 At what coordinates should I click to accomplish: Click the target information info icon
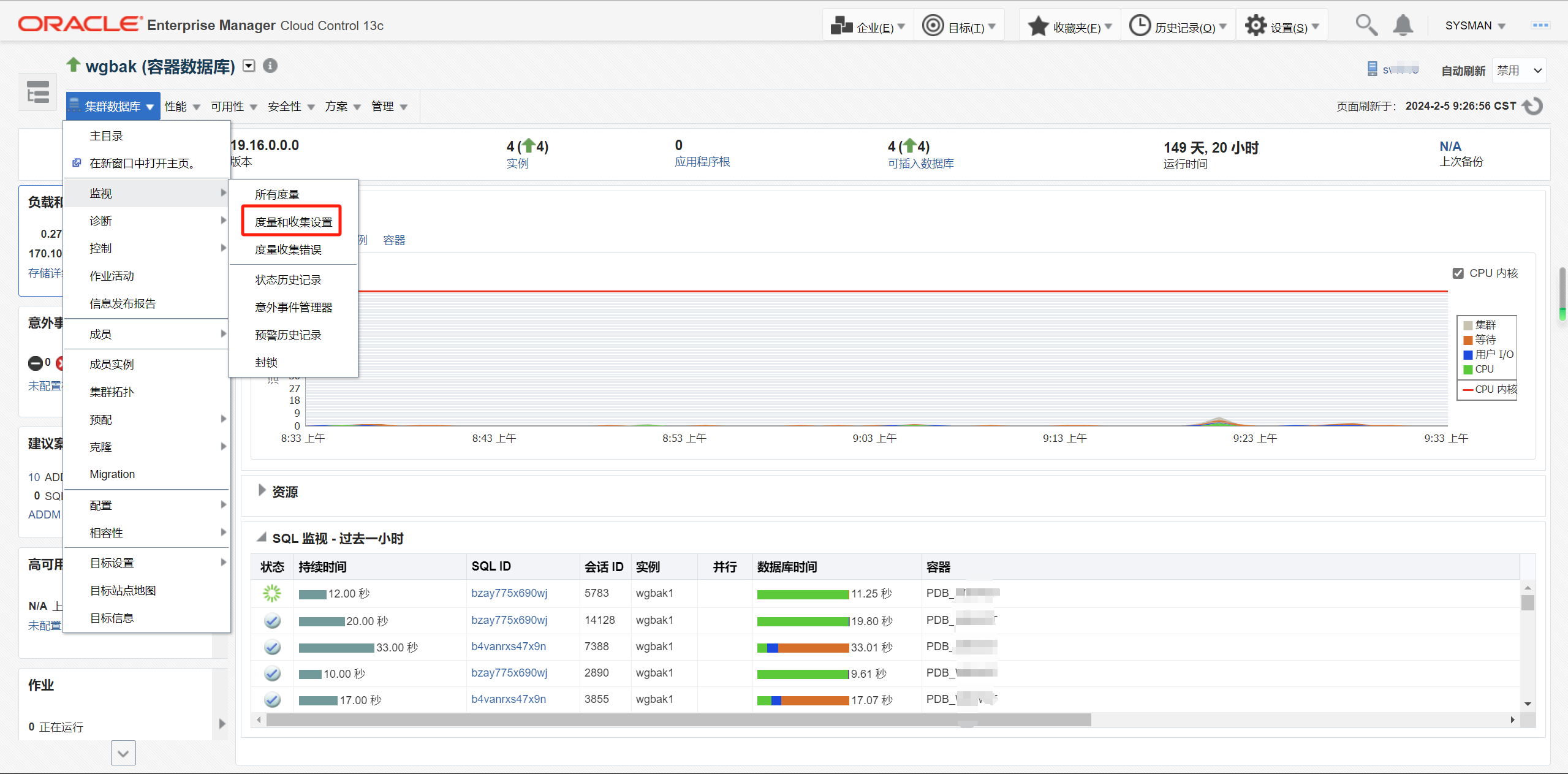pyautogui.click(x=270, y=66)
